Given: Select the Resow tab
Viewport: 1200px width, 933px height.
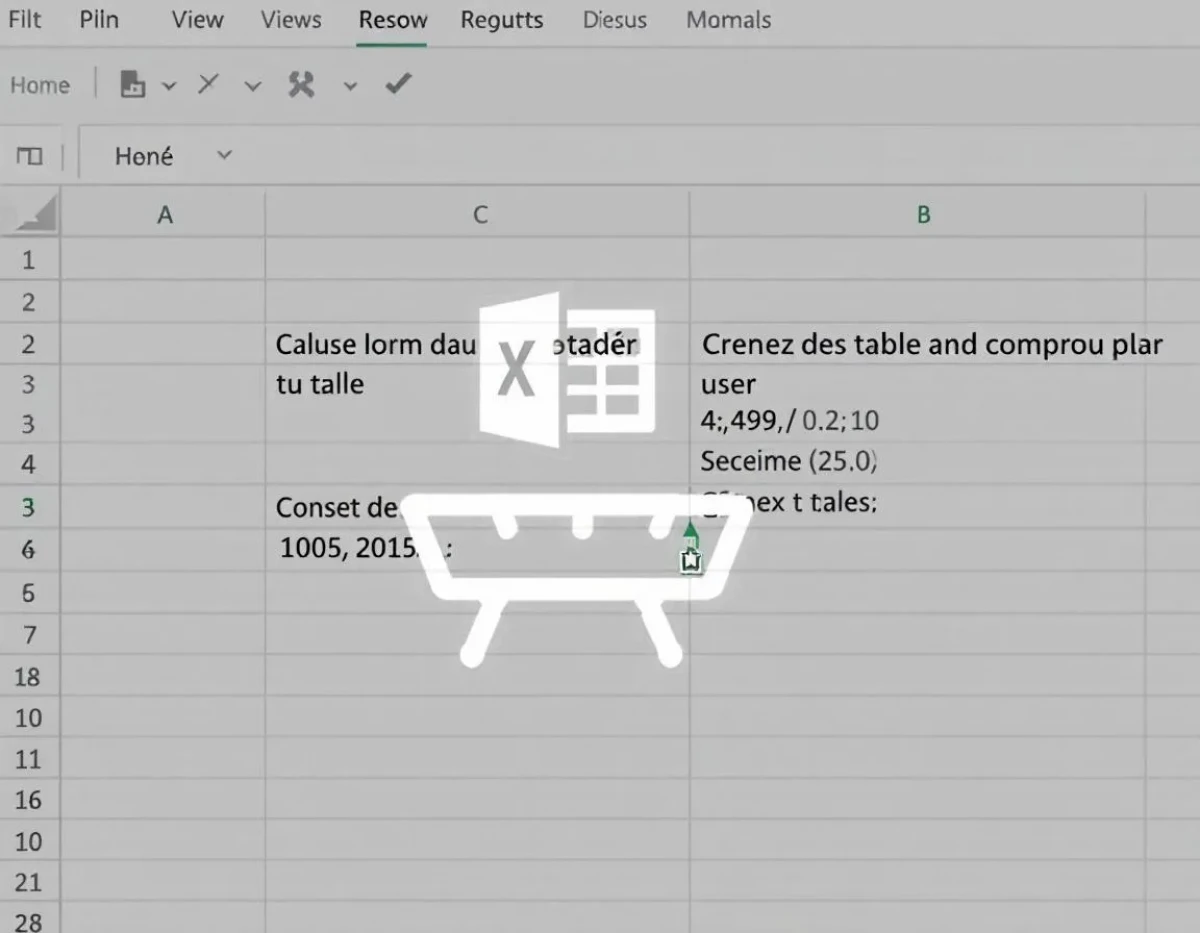Looking at the screenshot, I should point(393,20).
